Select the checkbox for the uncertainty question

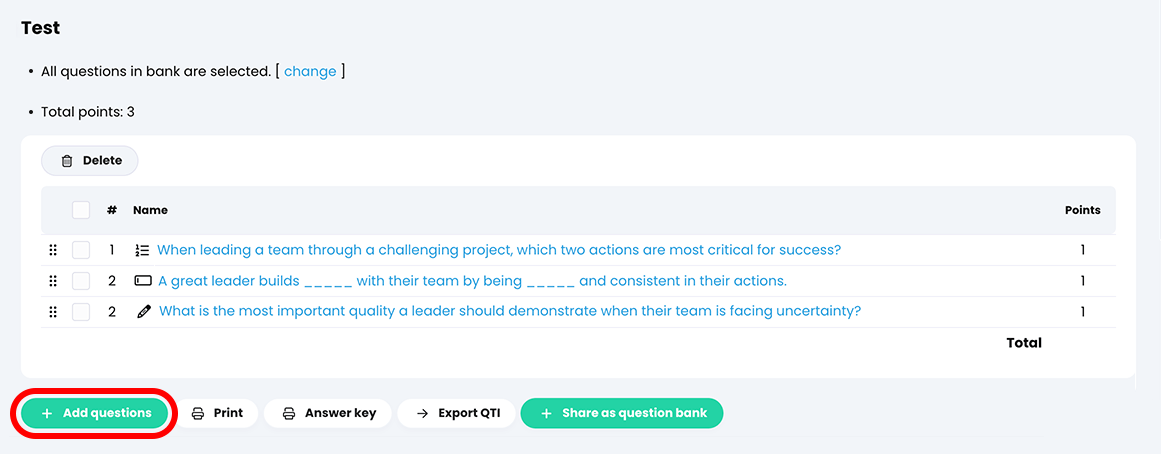(x=81, y=311)
